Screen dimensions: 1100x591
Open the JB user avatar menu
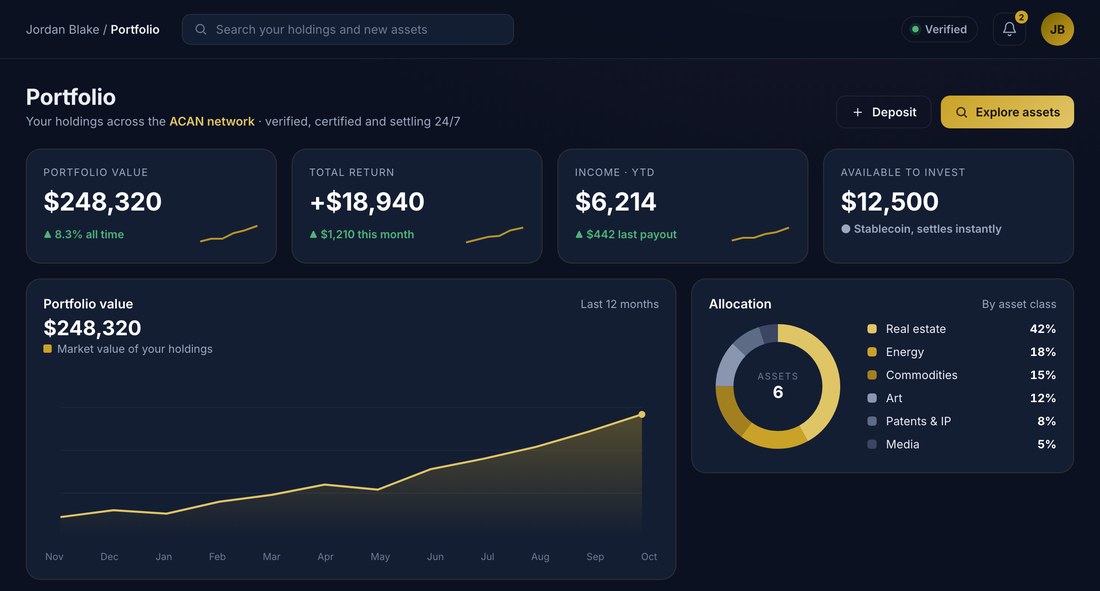[1057, 29]
